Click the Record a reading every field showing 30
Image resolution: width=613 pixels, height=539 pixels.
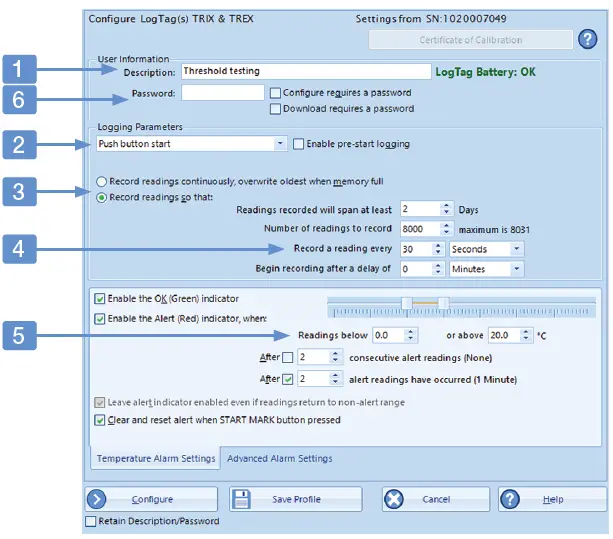(x=416, y=249)
